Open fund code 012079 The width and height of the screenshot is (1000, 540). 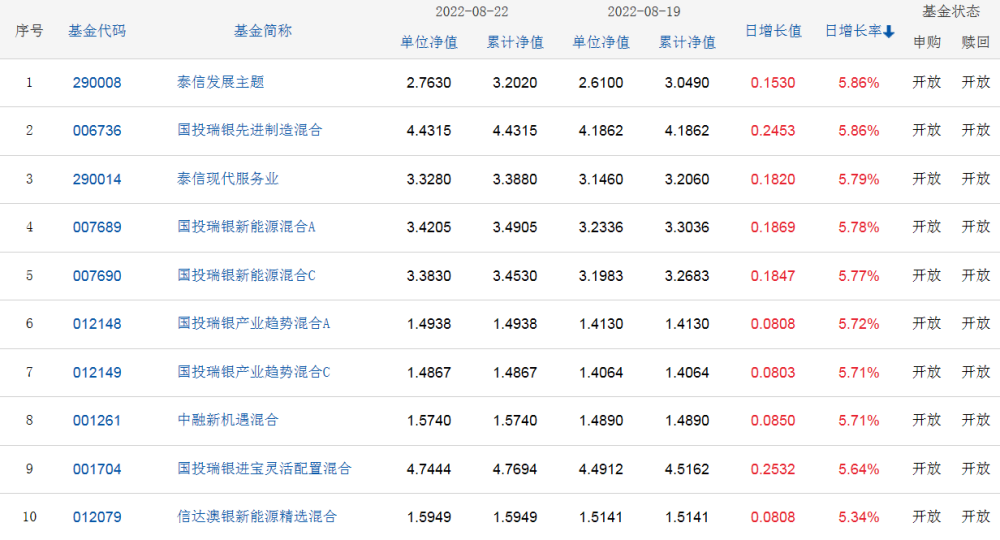click(97, 517)
